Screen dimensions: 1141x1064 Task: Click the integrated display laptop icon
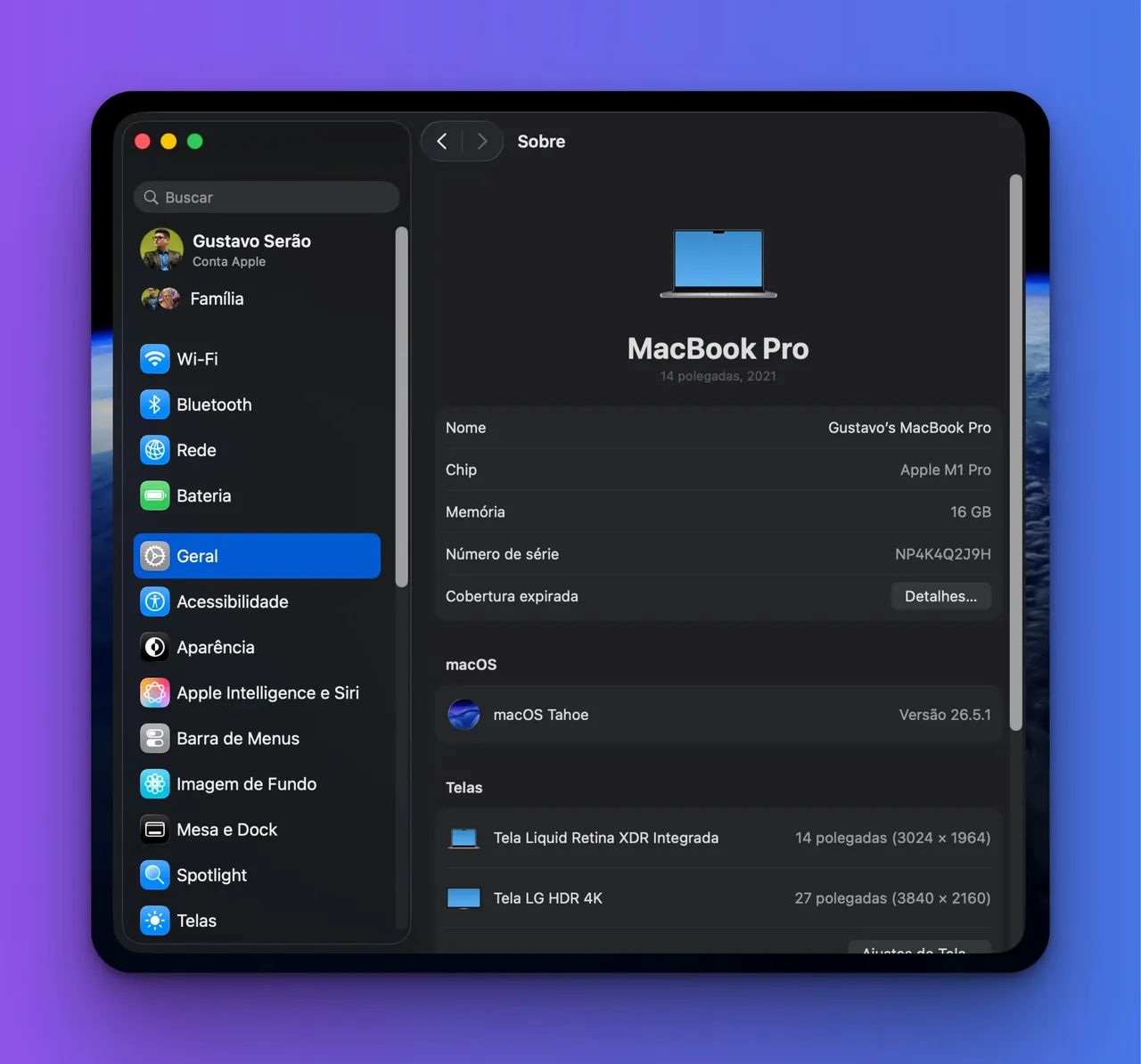464,839
